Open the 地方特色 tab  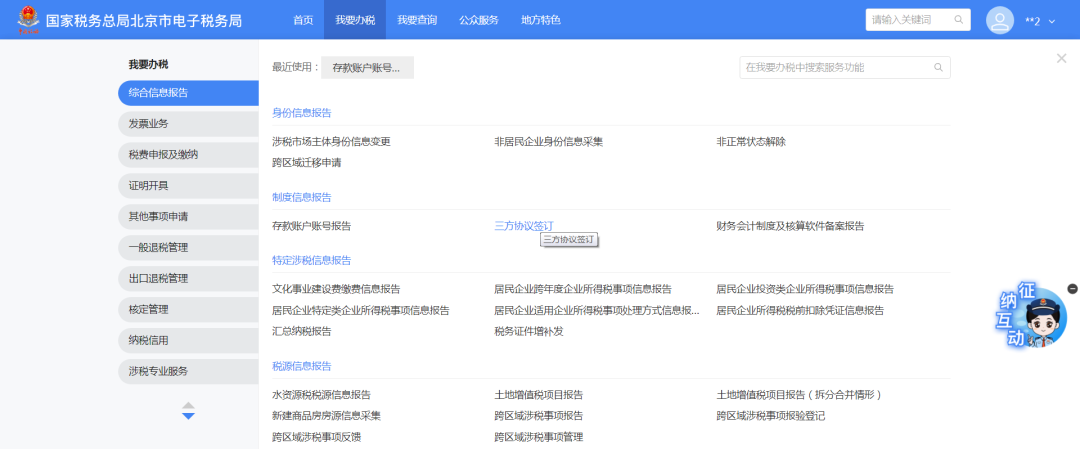coord(541,20)
